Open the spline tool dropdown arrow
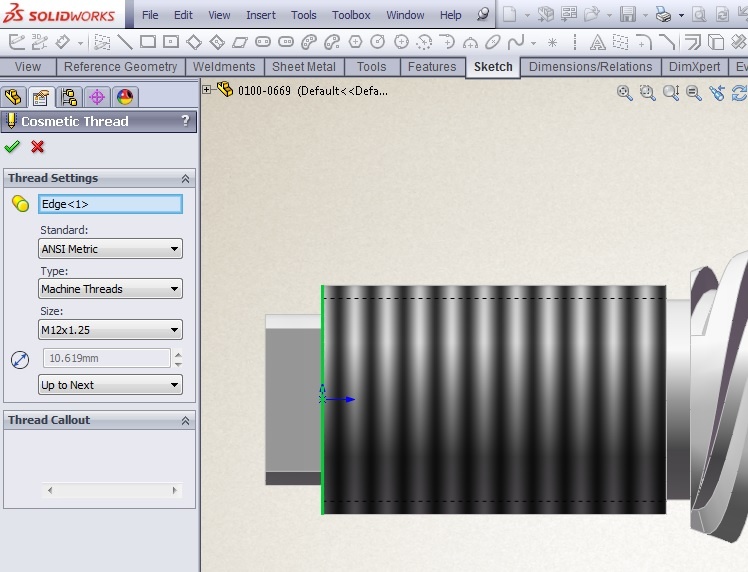The width and height of the screenshot is (748, 572). 533,43
